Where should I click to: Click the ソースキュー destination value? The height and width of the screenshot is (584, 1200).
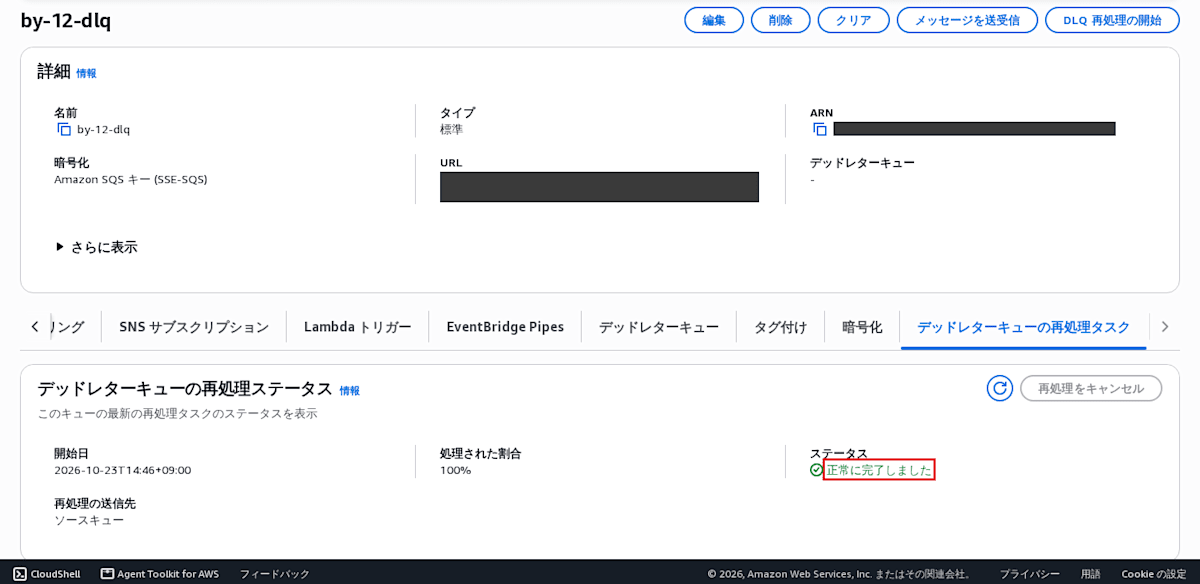(89, 520)
